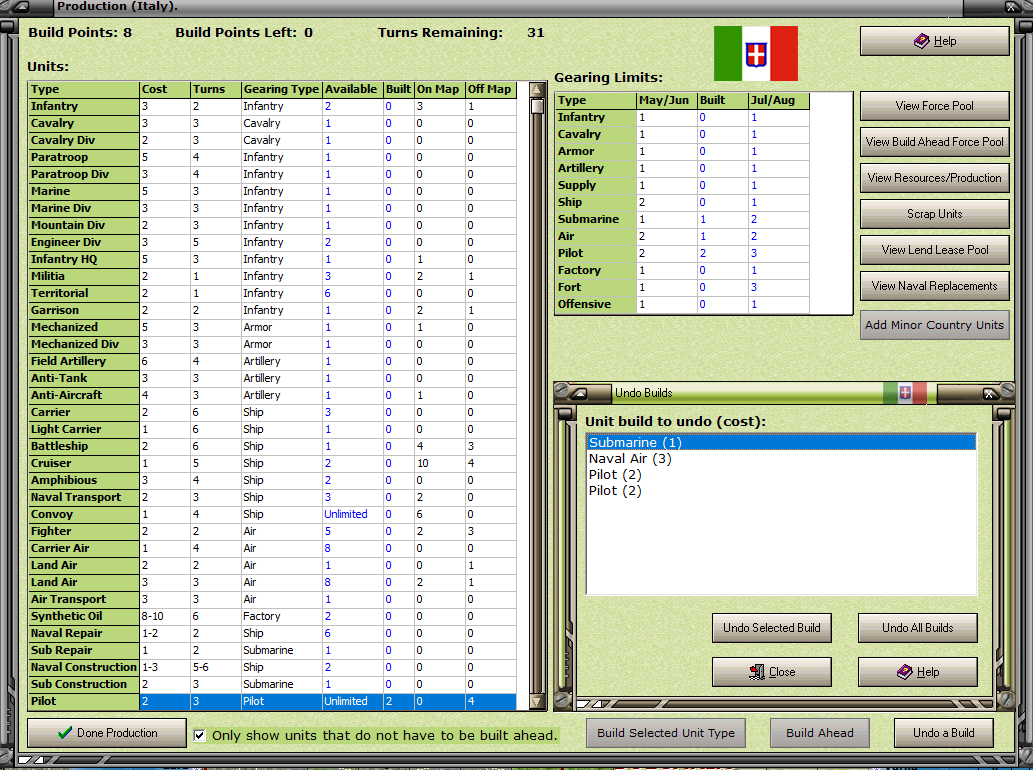This screenshot has height=771, width=1033.
Task: Close the Undo Builds window via X
Action: click(x=988, y=393)
